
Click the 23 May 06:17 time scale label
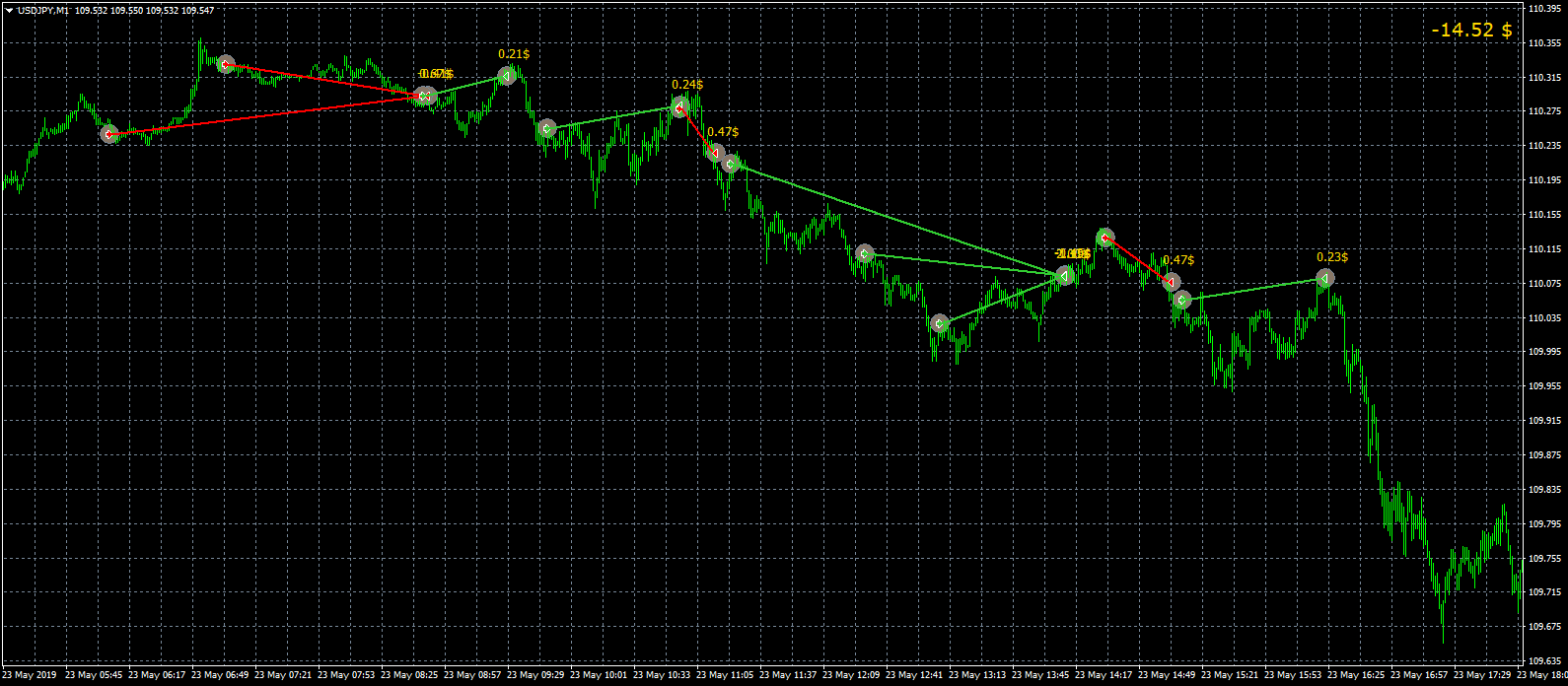156,676
